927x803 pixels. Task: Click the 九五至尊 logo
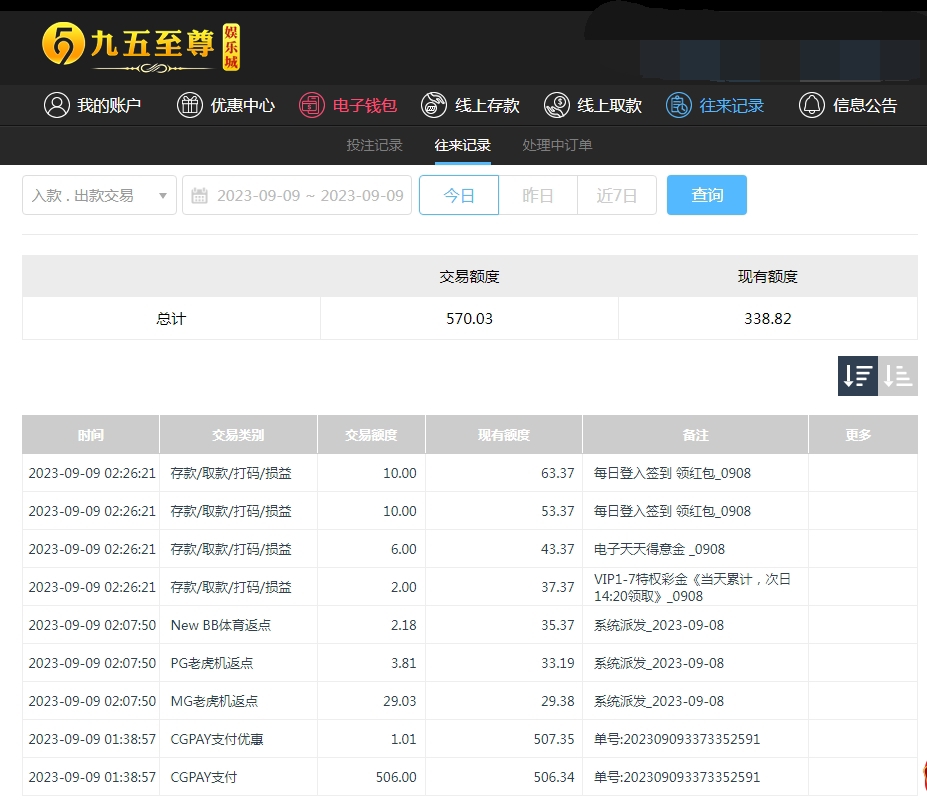(141, 47)
